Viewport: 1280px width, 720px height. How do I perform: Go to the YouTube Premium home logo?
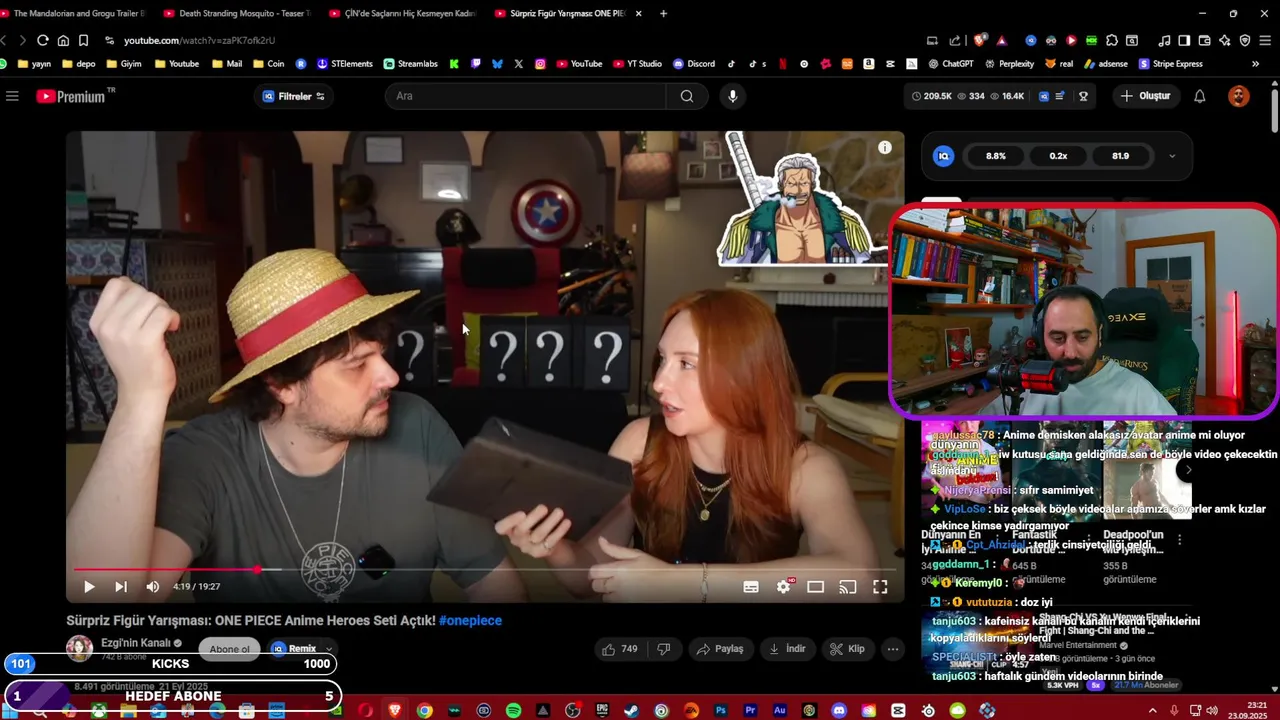[75, 96]
